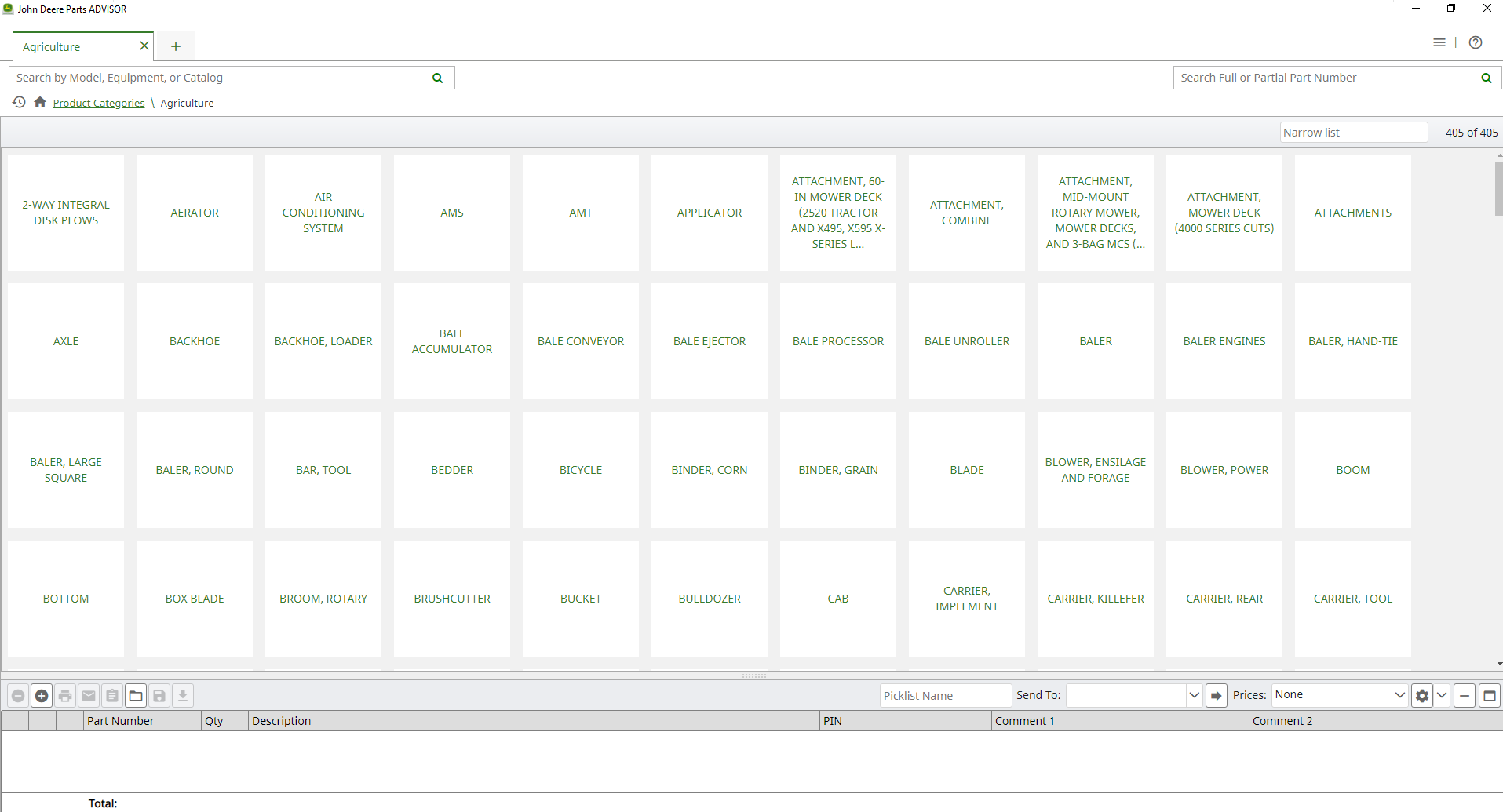Click the Picklist Name input field
This screenshot has height=812, width=1503.
pyautogui.click(x=945, y=695)
